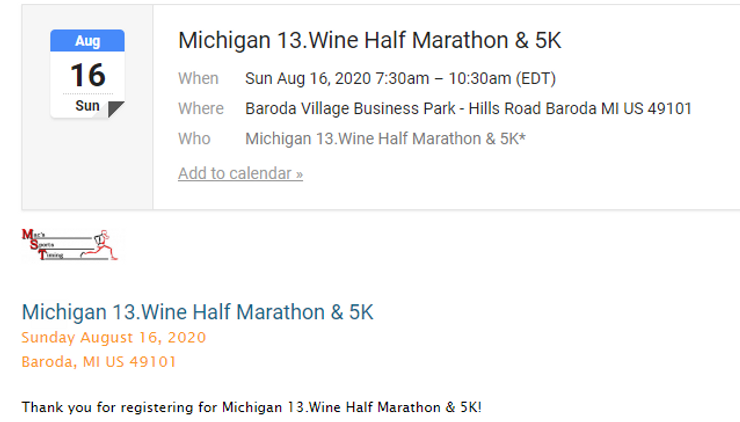This screenshot has width=740, height=422.
Task: Click the Baroda Village Business Park address
Action: [468, 109]
